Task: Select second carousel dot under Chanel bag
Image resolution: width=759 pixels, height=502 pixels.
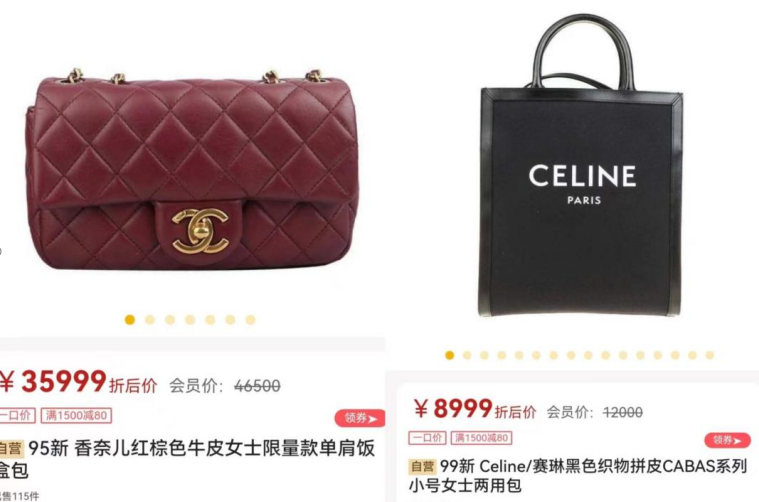Action: pyautogui.click(x=150, y=319)
